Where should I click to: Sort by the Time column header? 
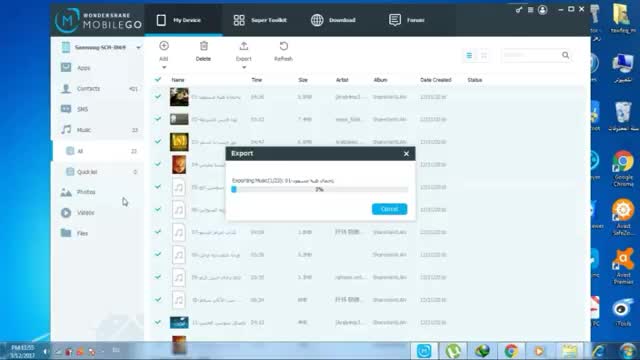coord(257,80)
